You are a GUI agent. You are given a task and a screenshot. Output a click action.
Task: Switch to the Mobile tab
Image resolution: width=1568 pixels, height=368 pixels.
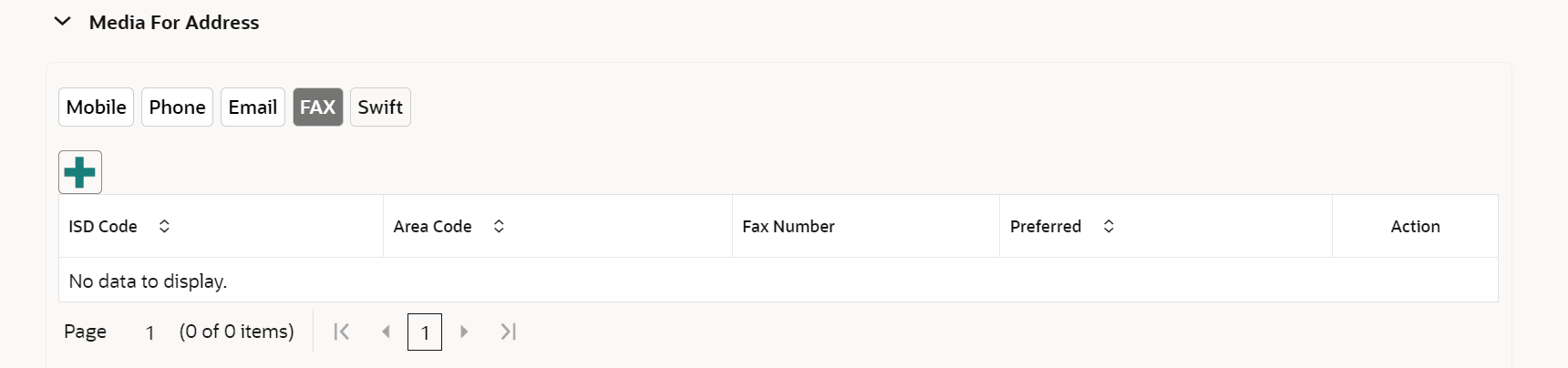tap(97, 107)
